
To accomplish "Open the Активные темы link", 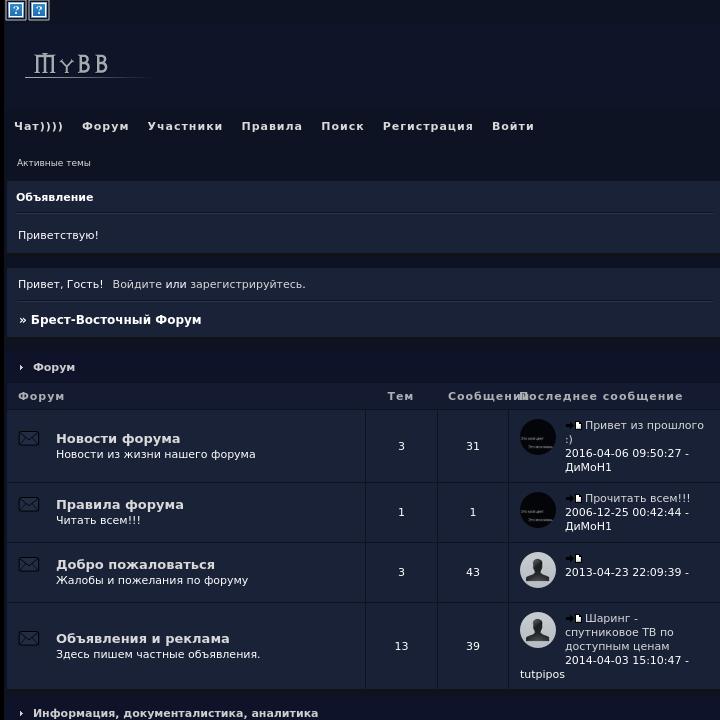I will tap(54, 163).
